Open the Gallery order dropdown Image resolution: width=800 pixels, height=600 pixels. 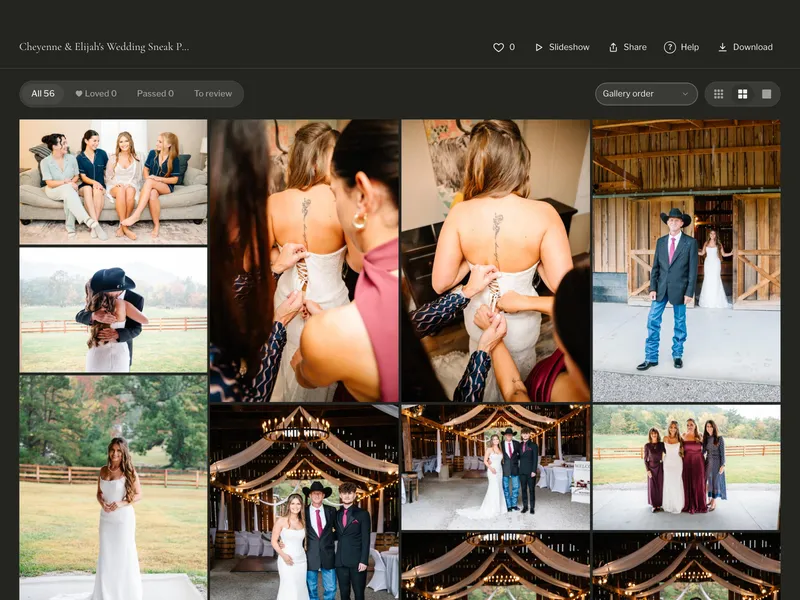pos(646,94)
